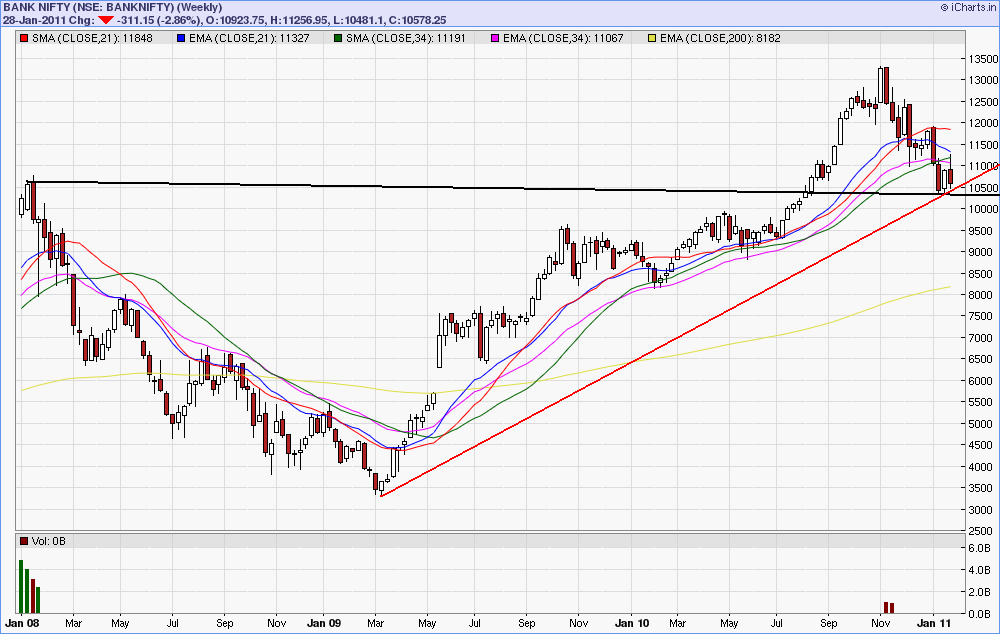Click the chart title BANK NIFTY (NSE: BANKNIFTY) (Weekly)
Viewport: 1000px width, 634px height.
pos(113,7)
